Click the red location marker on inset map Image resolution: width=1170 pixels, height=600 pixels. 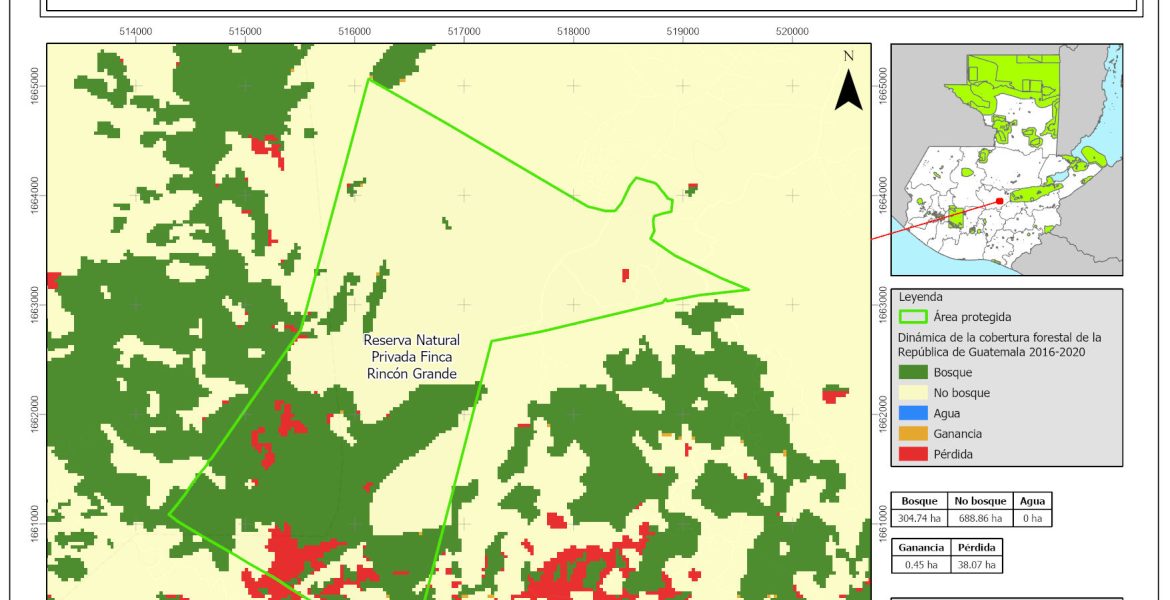[x=999, y=201]
